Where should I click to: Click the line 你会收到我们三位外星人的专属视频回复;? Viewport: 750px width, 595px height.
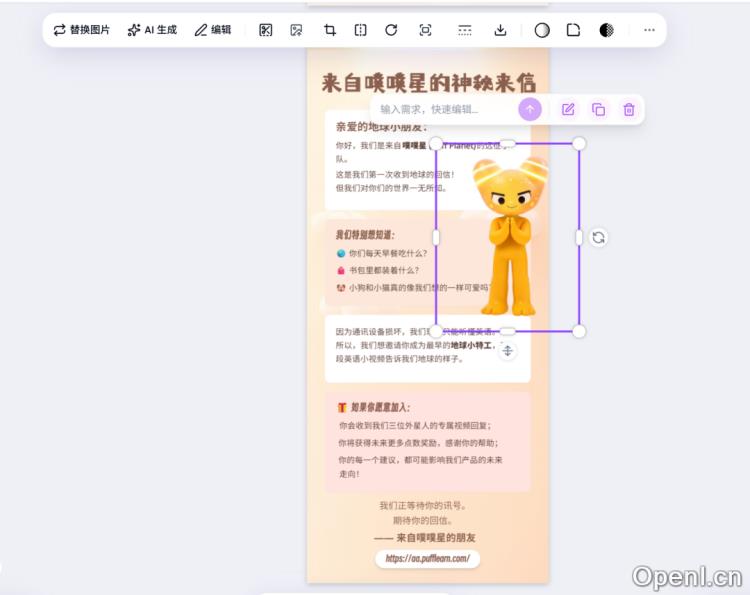point(415,426)
